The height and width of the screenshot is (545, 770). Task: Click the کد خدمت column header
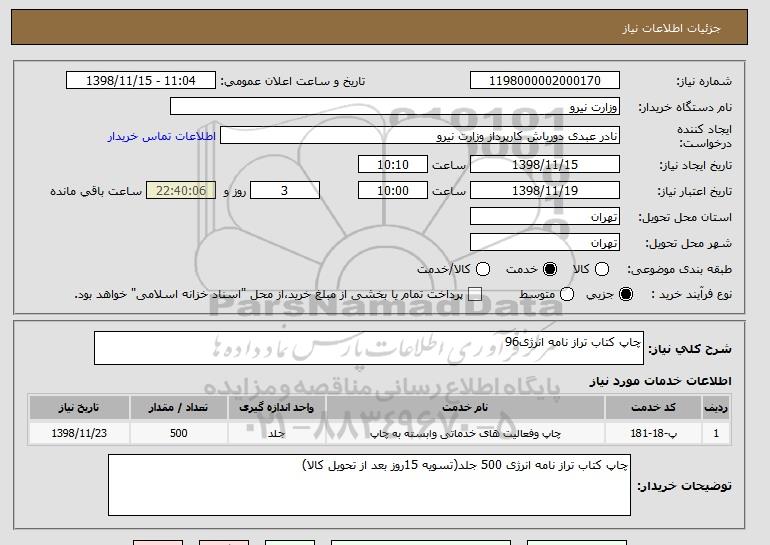coord(653,408)
